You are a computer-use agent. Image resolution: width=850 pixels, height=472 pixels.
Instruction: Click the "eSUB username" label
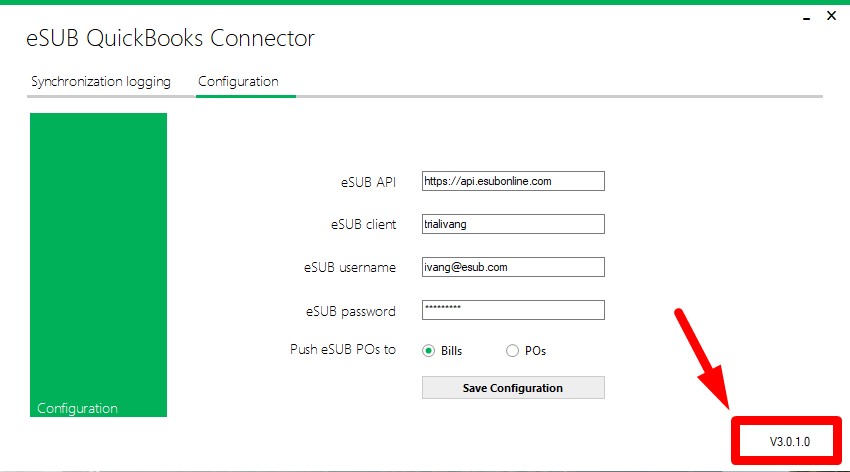coord(350,268)
